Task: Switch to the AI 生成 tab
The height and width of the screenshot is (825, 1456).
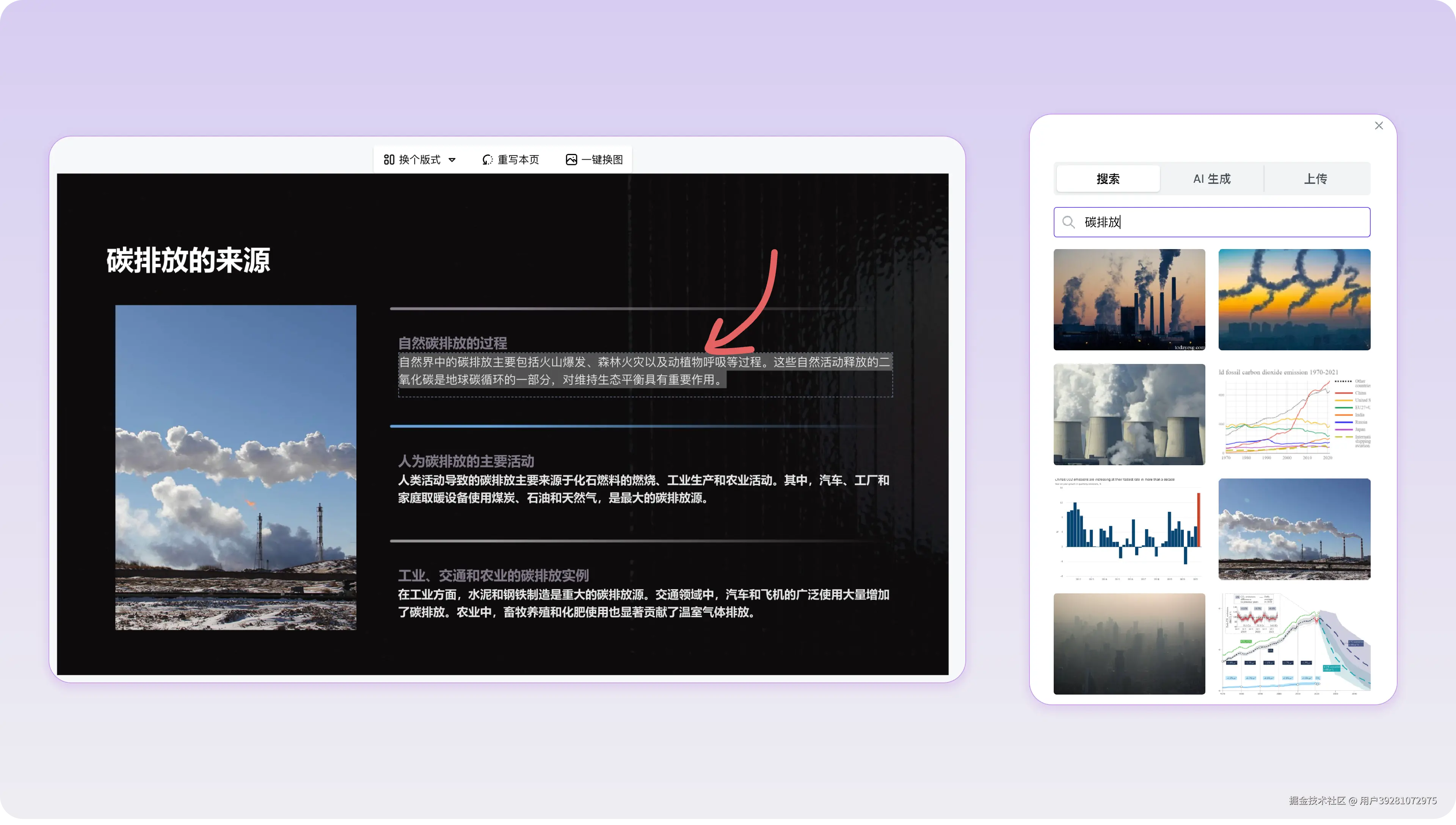Action: (x=1211, y=179)
